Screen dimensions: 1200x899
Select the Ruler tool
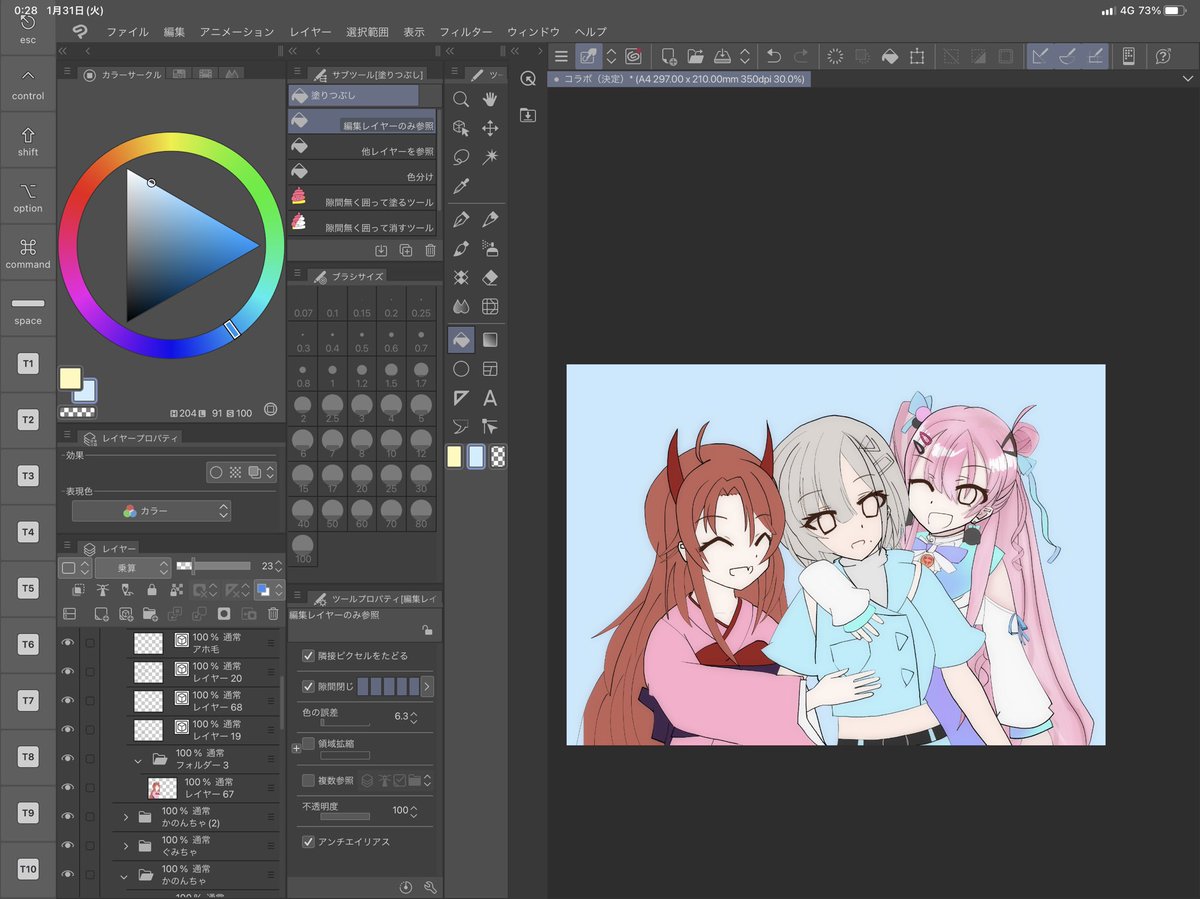[461, 398]
